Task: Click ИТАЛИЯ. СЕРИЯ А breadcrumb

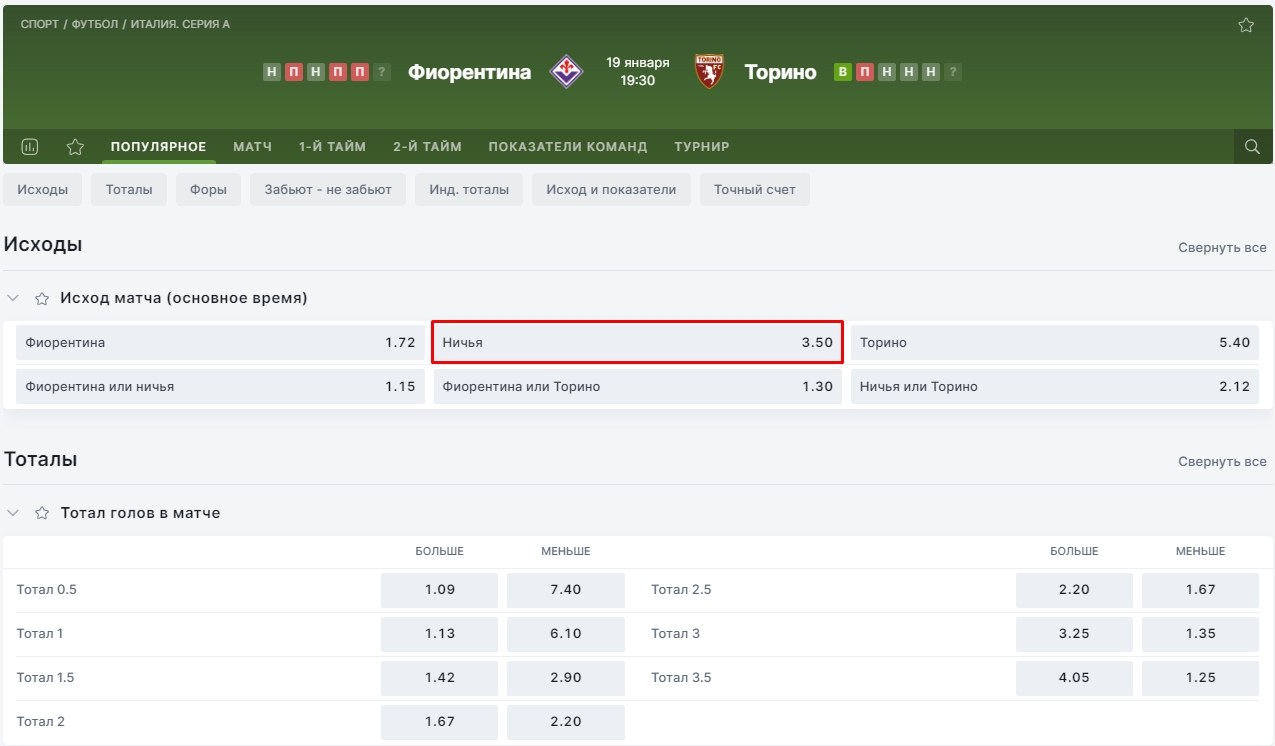Action: tap(180, 24)
